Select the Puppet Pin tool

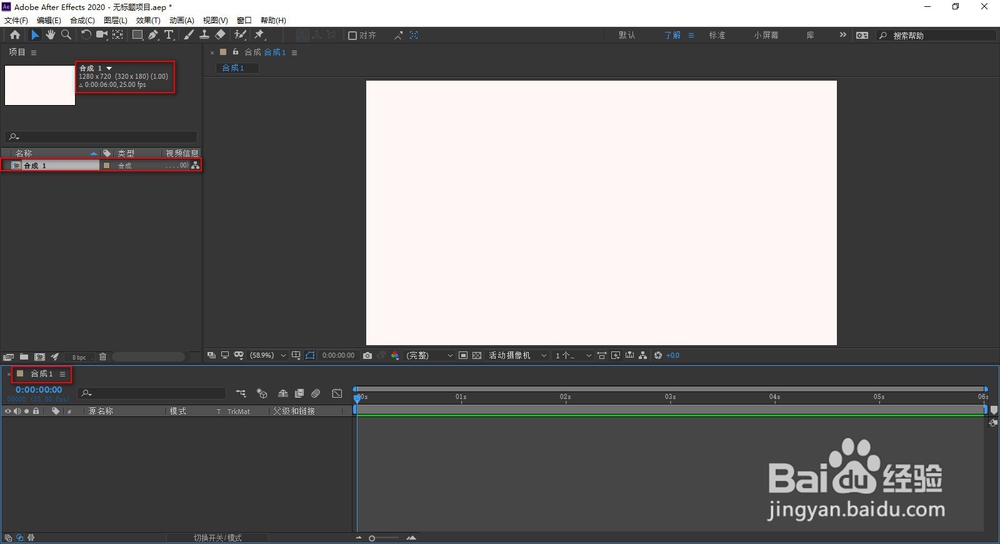259,35
